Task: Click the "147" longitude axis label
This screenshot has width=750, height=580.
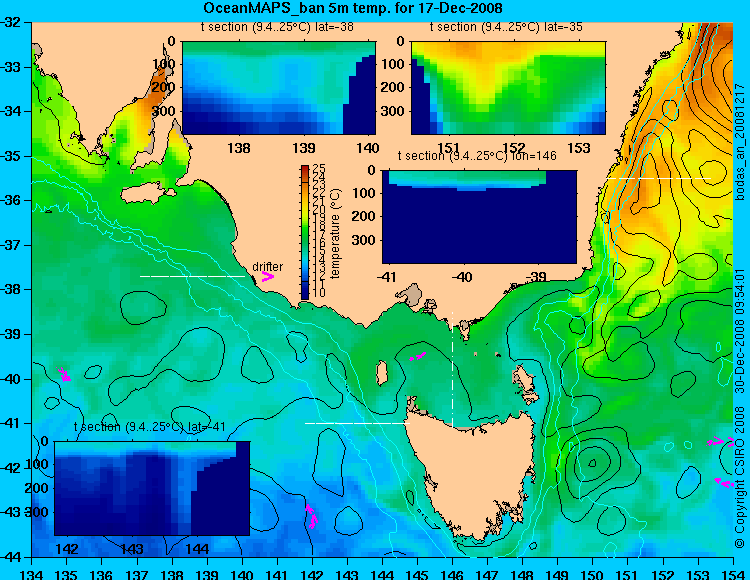Action: click(x=487, y=574)
